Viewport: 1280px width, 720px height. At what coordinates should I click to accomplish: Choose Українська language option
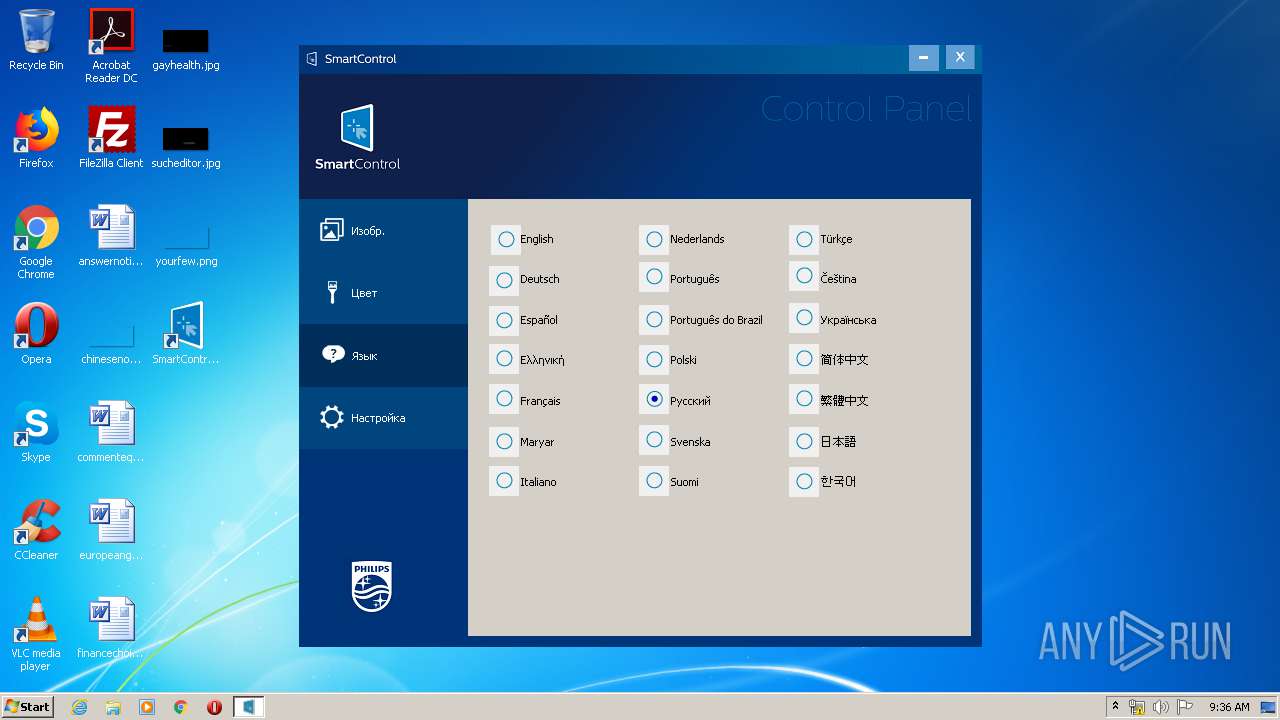click(804, 319)
